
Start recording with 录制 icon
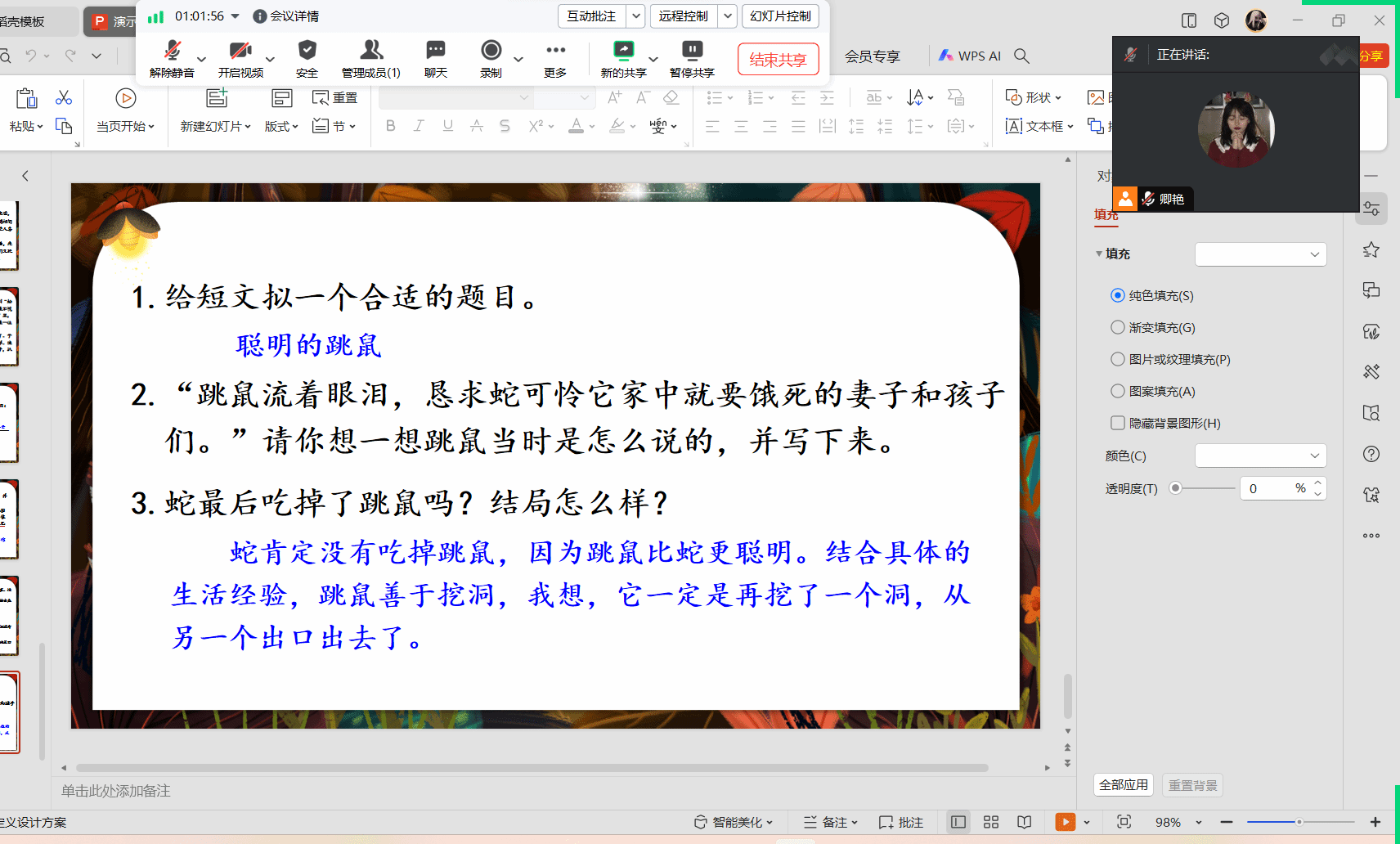tap(491, 52)
